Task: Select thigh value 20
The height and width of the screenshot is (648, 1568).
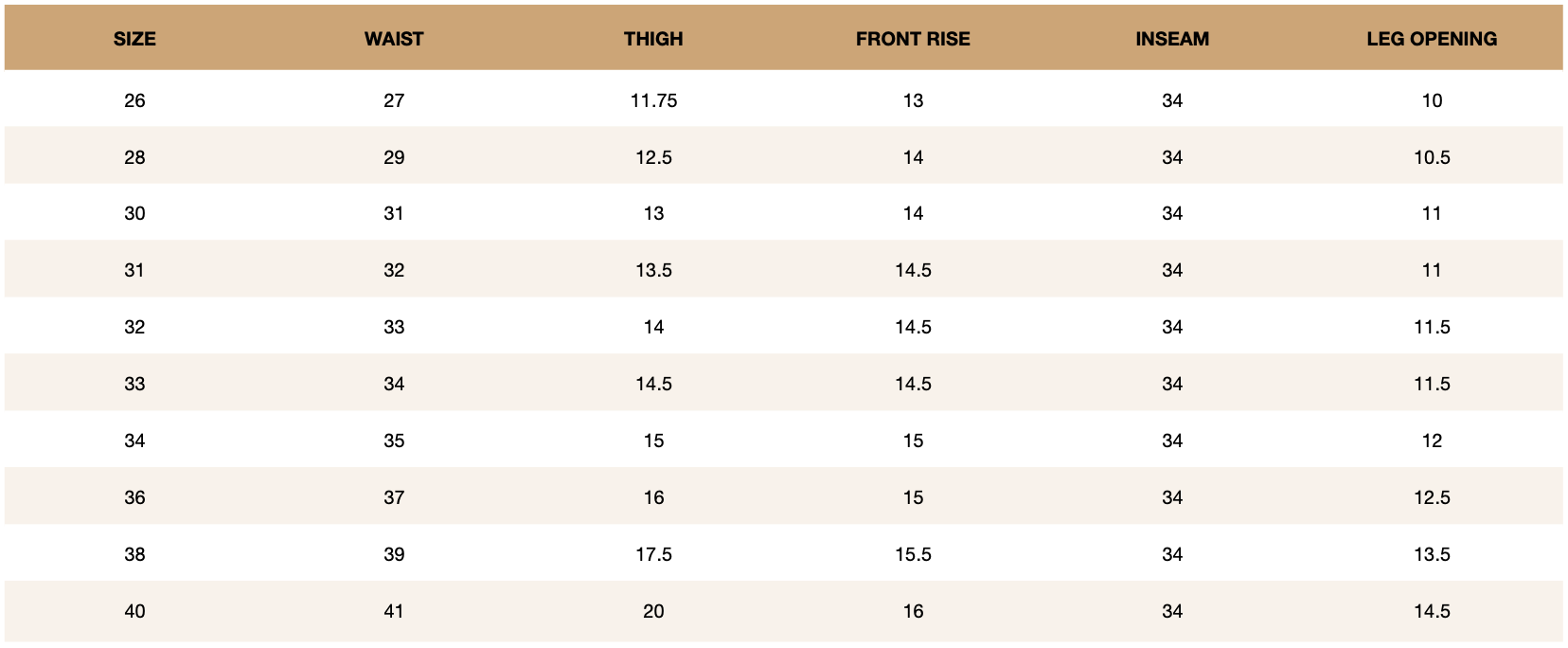Action: click(x=653, y=611)
